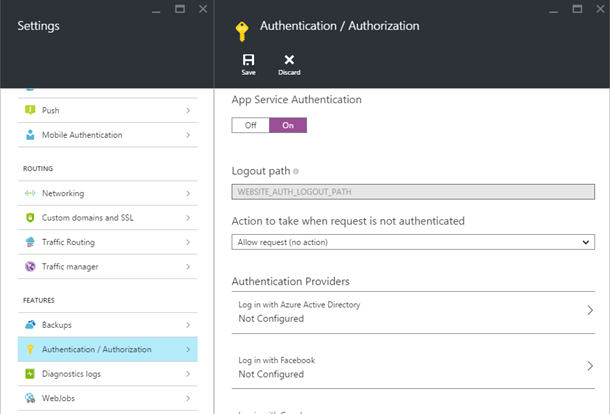Viewport: 610px width, 414px height.
Task: Close the Authentication / Authorization blade
Action: tap(600, 9)
